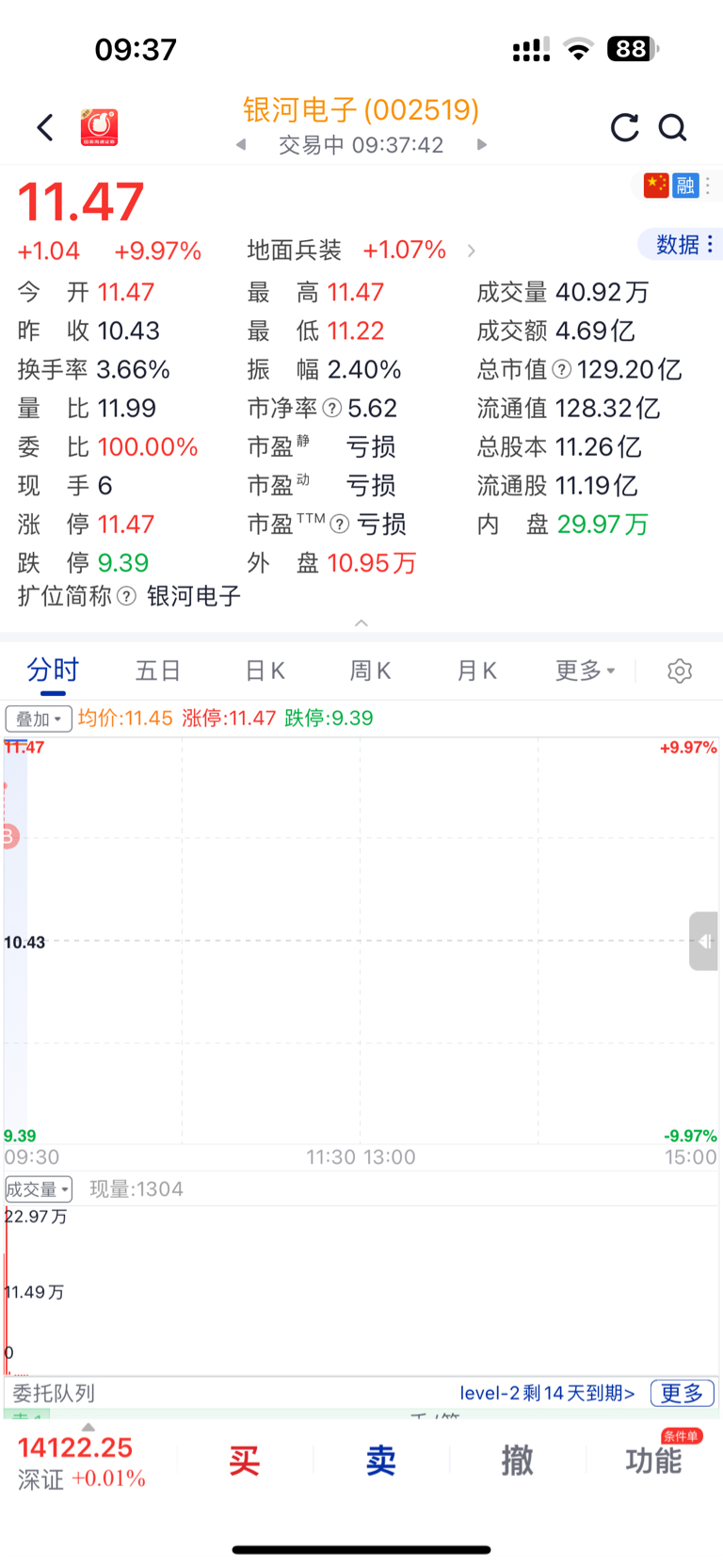Tap the 外盘 10.95万 value
This screenshot has width=723, height=1568.
(x=371, y=563)
